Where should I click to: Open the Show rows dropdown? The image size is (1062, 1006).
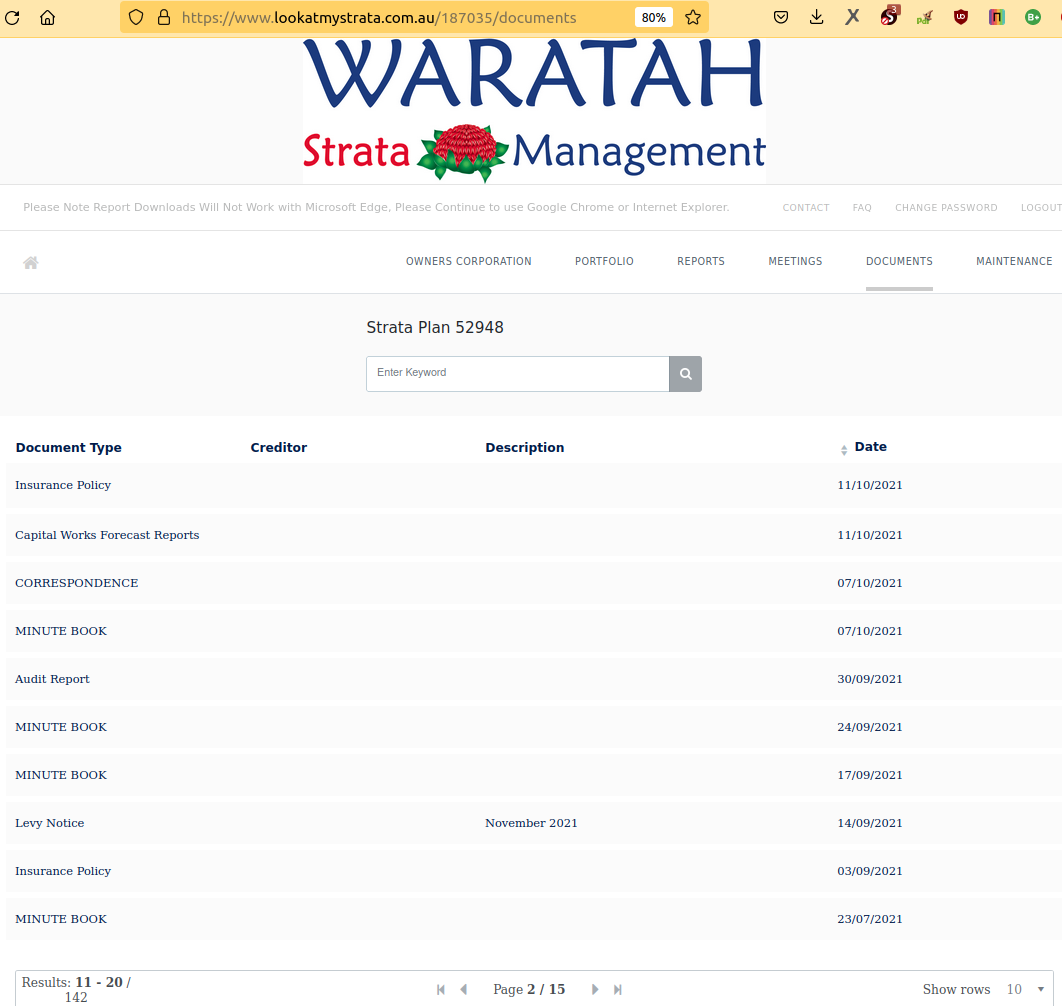tap(1026, 989)
